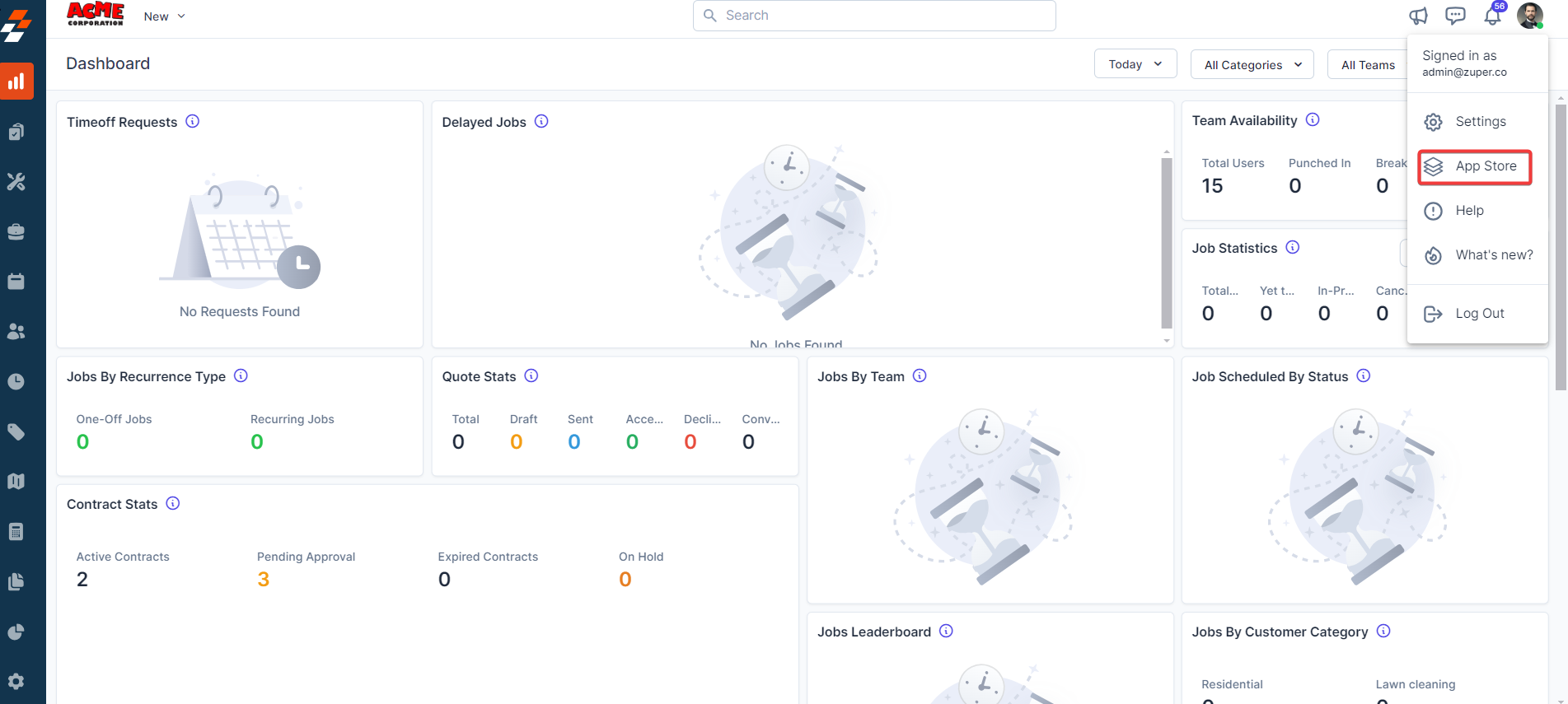Open the calculator icon in the sidebar

pos(16,532)
